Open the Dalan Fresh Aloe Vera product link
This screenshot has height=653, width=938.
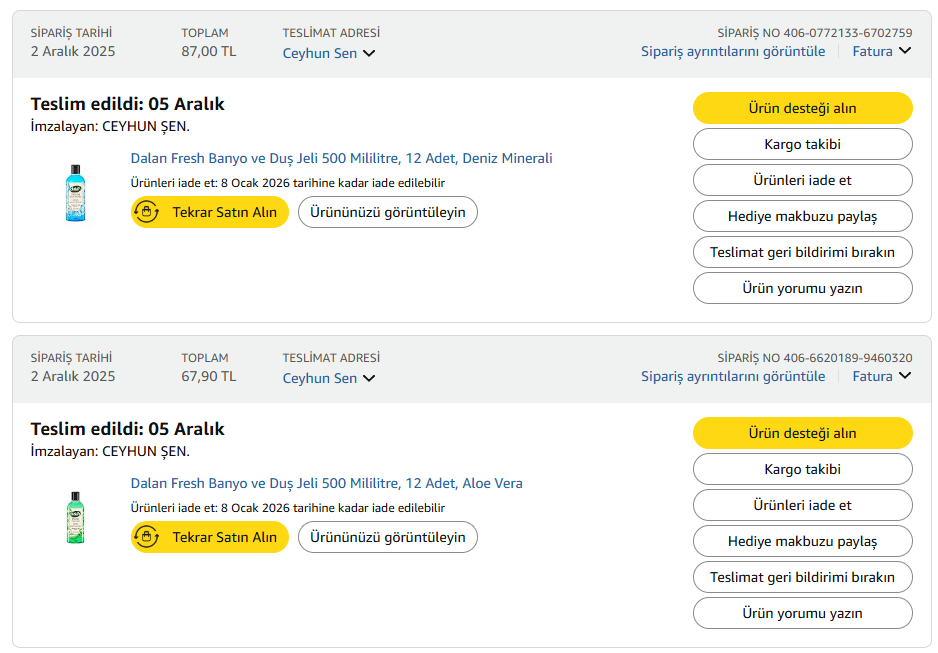(327, 483)
